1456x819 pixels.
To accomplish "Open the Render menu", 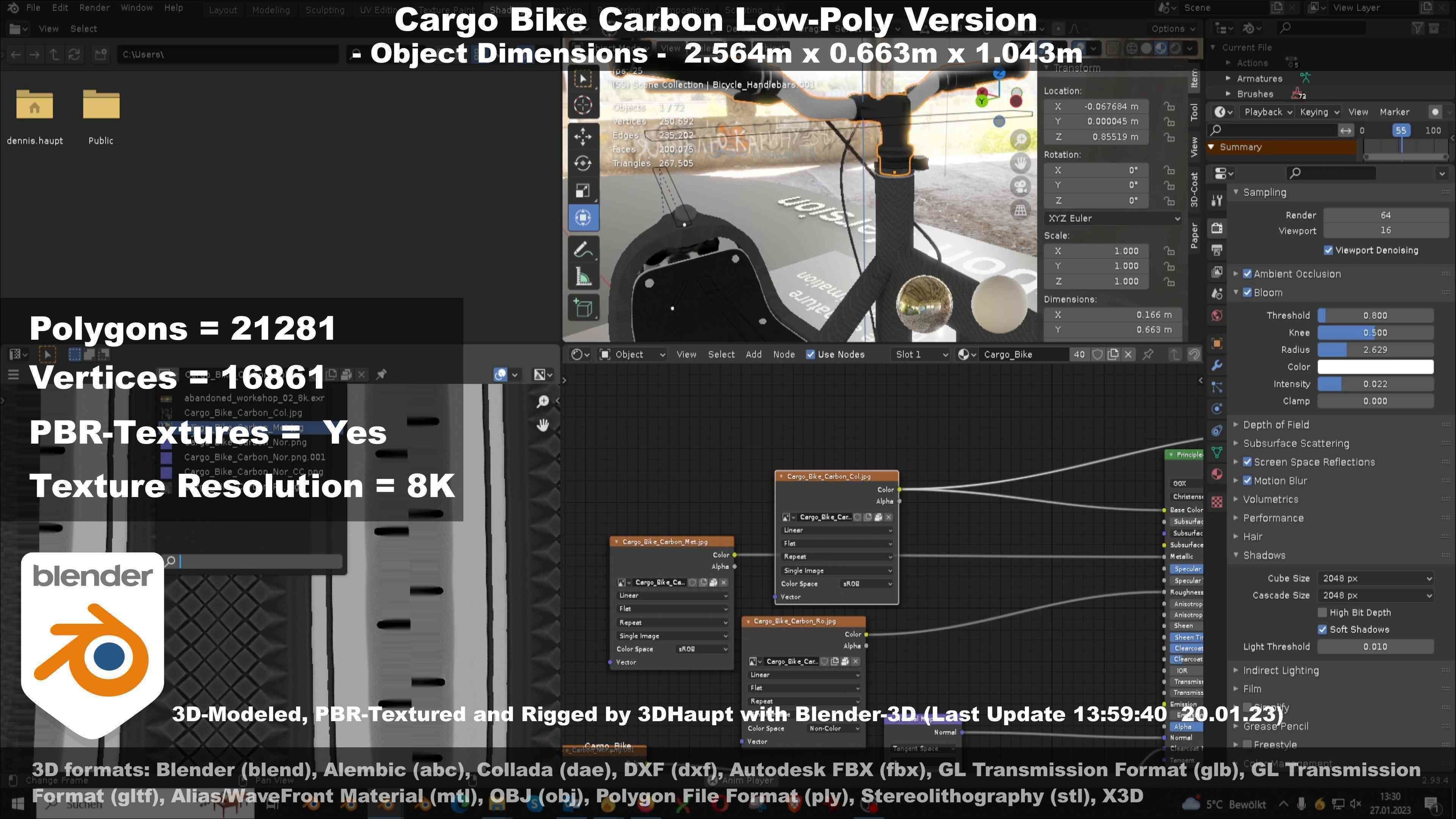I will (94, 8).
